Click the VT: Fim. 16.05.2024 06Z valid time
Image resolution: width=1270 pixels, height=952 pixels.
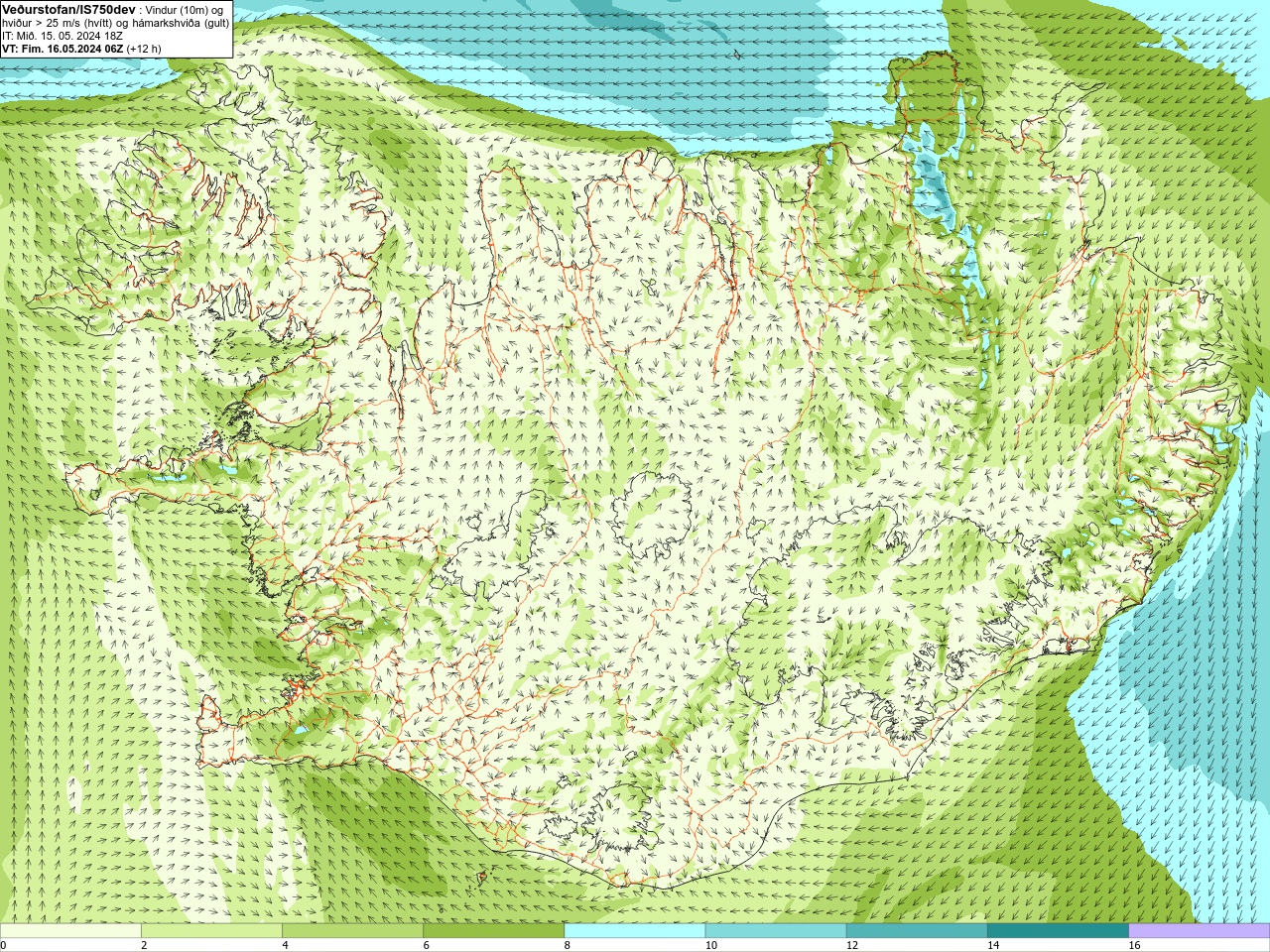click(x=63, y=49)
